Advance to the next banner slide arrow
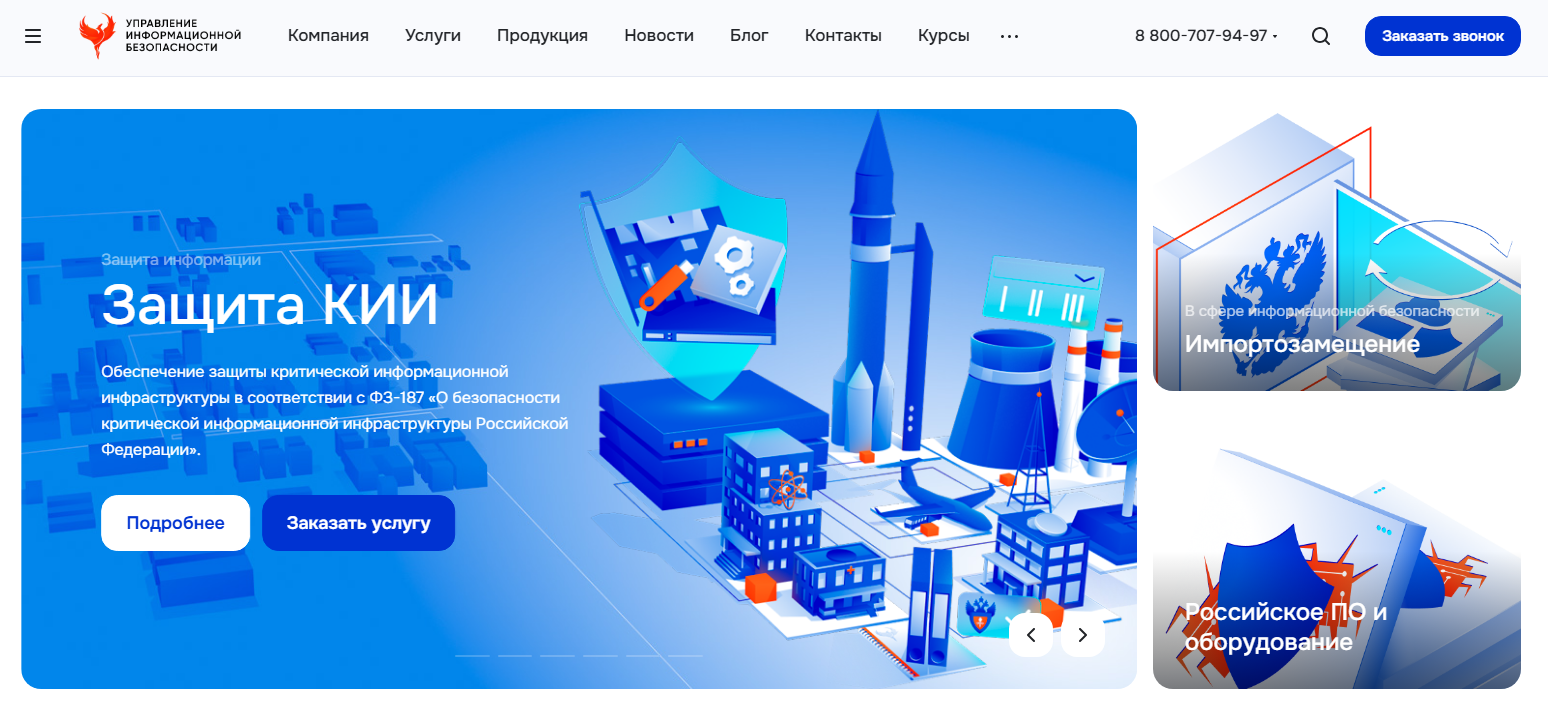The width and height of the screenshot is (1548, 720). pos(1082,634)
